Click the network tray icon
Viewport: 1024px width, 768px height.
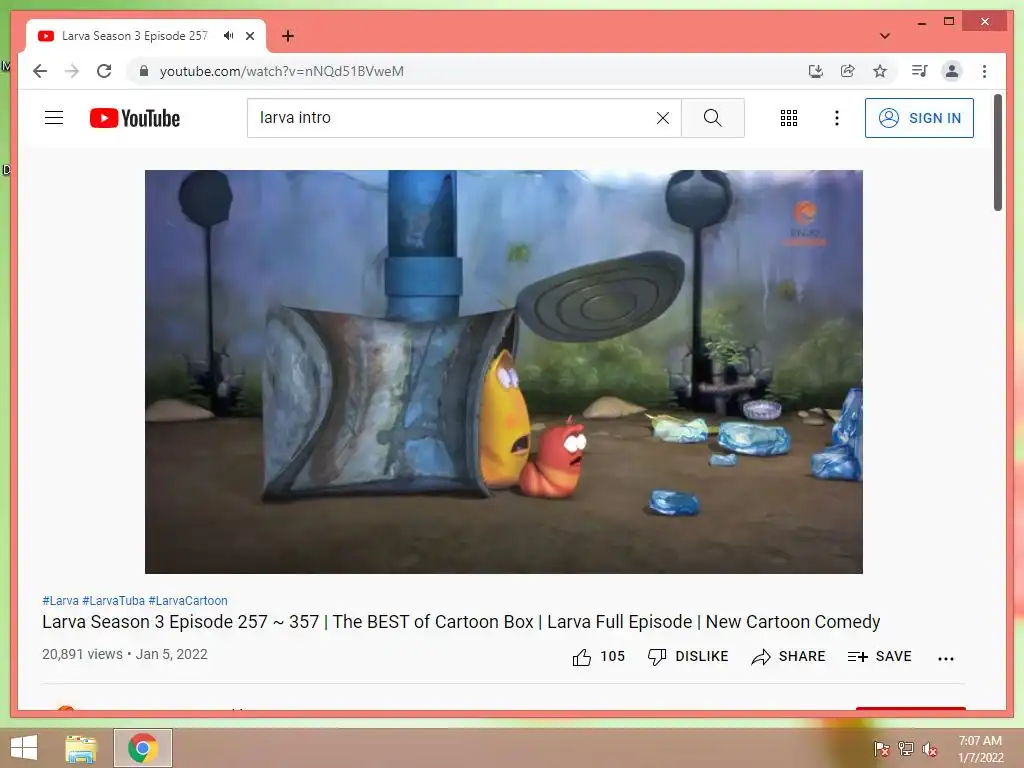click(x=906, y=749)
